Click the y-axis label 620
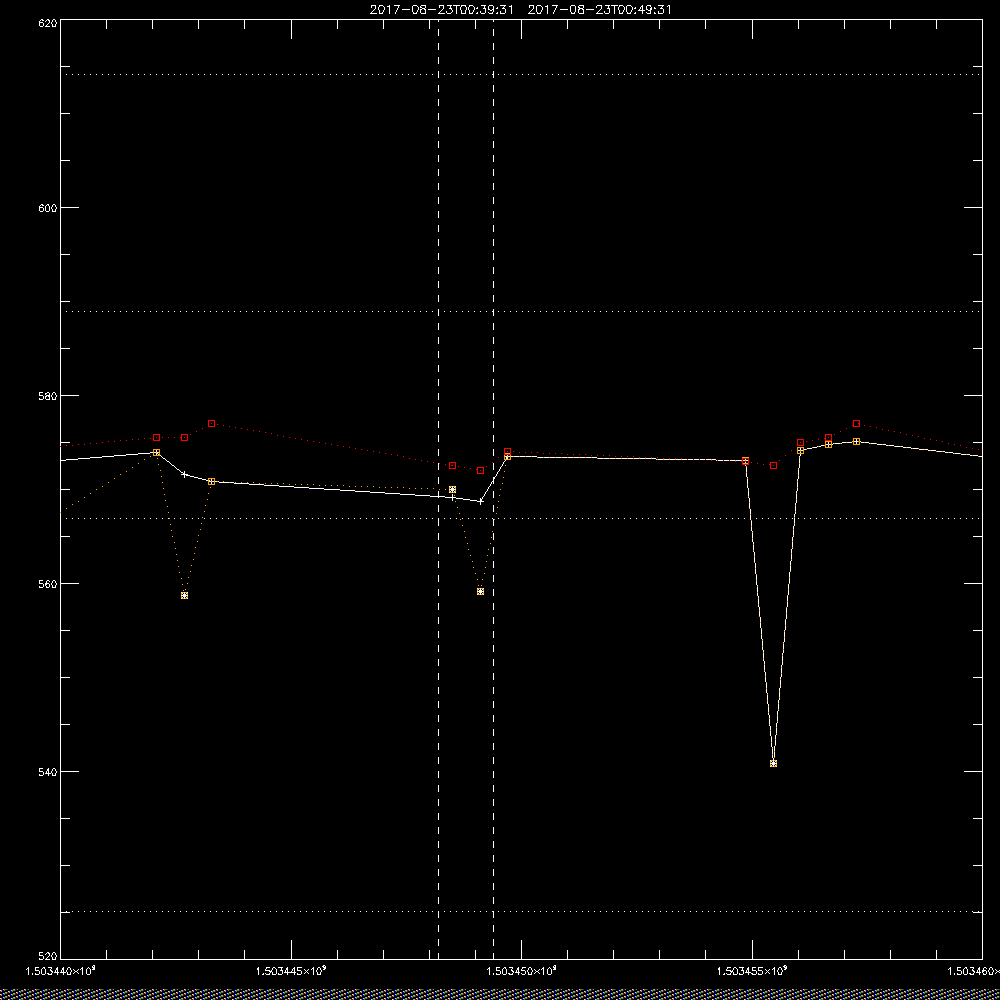This screenshot has width=1000, height=1000. (50, 23)
